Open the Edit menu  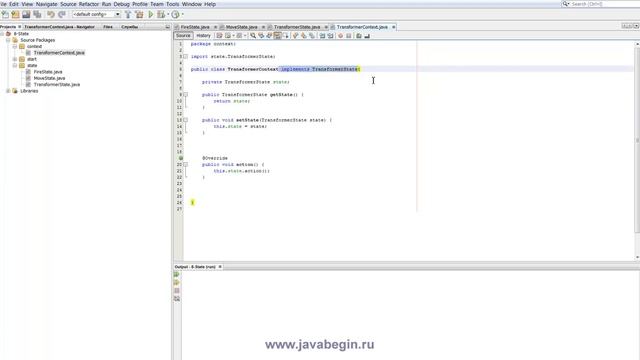point(14,4)
